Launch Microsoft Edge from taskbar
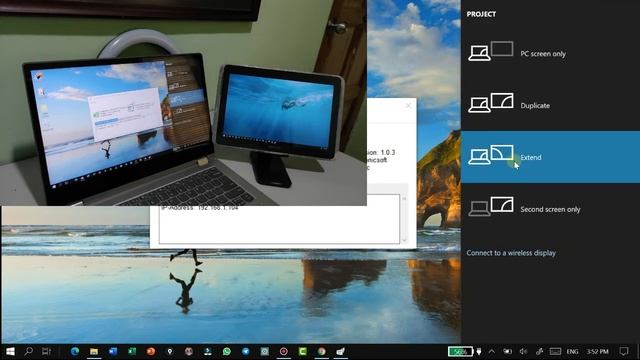The image size is (640, 360). point(75,351)
